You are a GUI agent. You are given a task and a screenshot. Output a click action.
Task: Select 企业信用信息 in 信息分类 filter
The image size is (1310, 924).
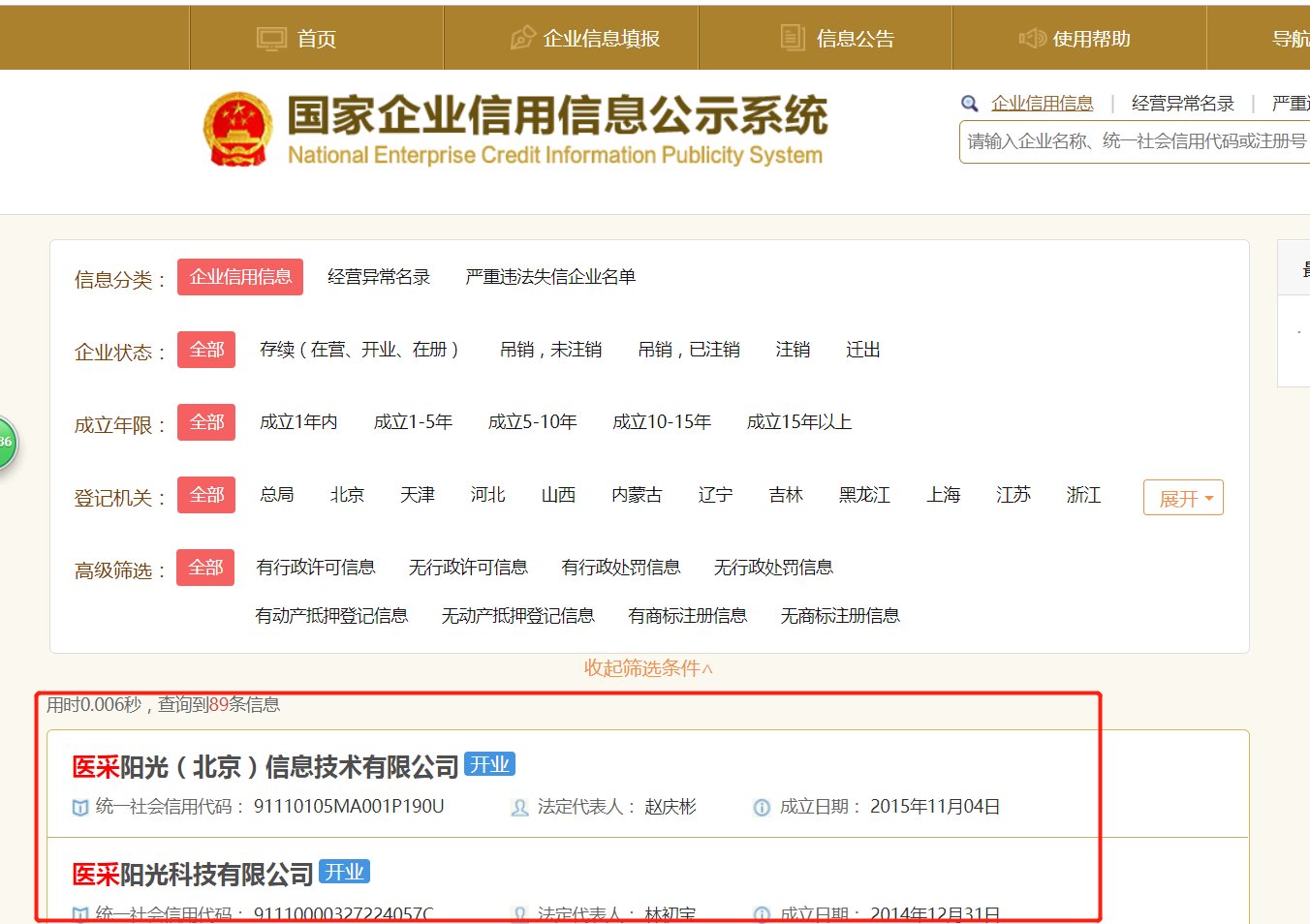click(x=240, y=277)
